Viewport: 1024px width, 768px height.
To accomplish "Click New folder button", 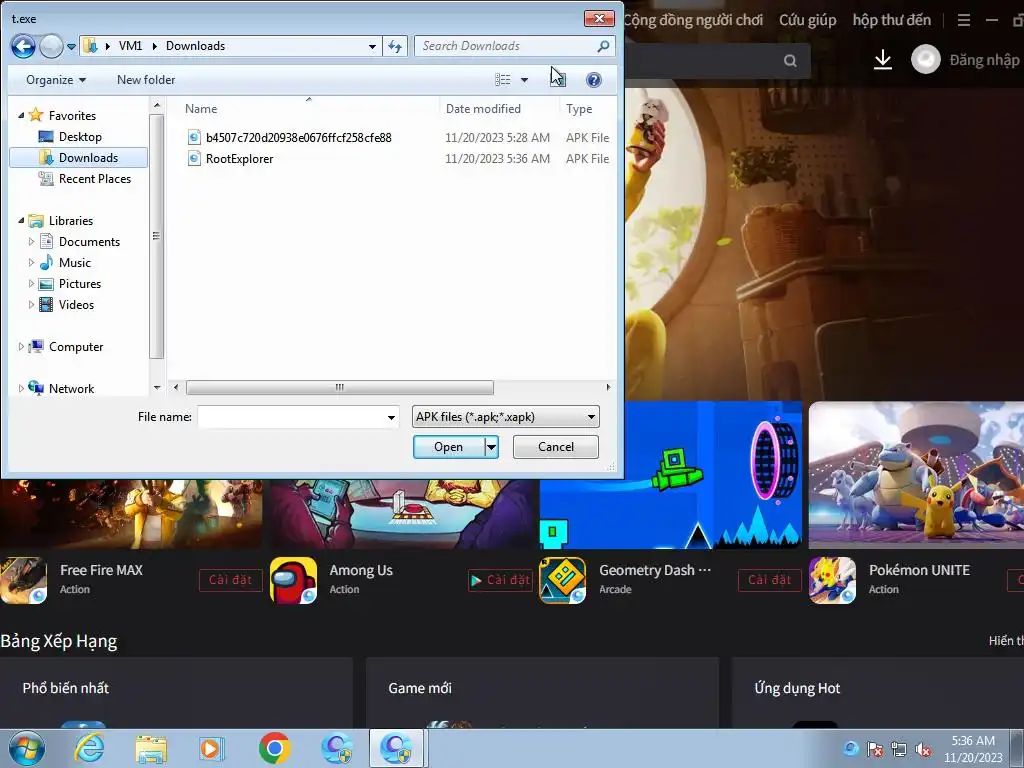I will (146, 80).
